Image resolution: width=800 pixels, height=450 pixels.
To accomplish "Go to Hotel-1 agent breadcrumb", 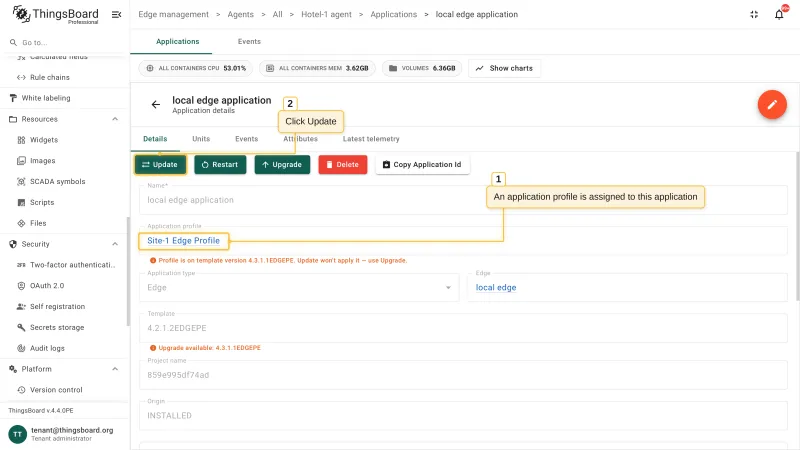I will coord(326,14).
